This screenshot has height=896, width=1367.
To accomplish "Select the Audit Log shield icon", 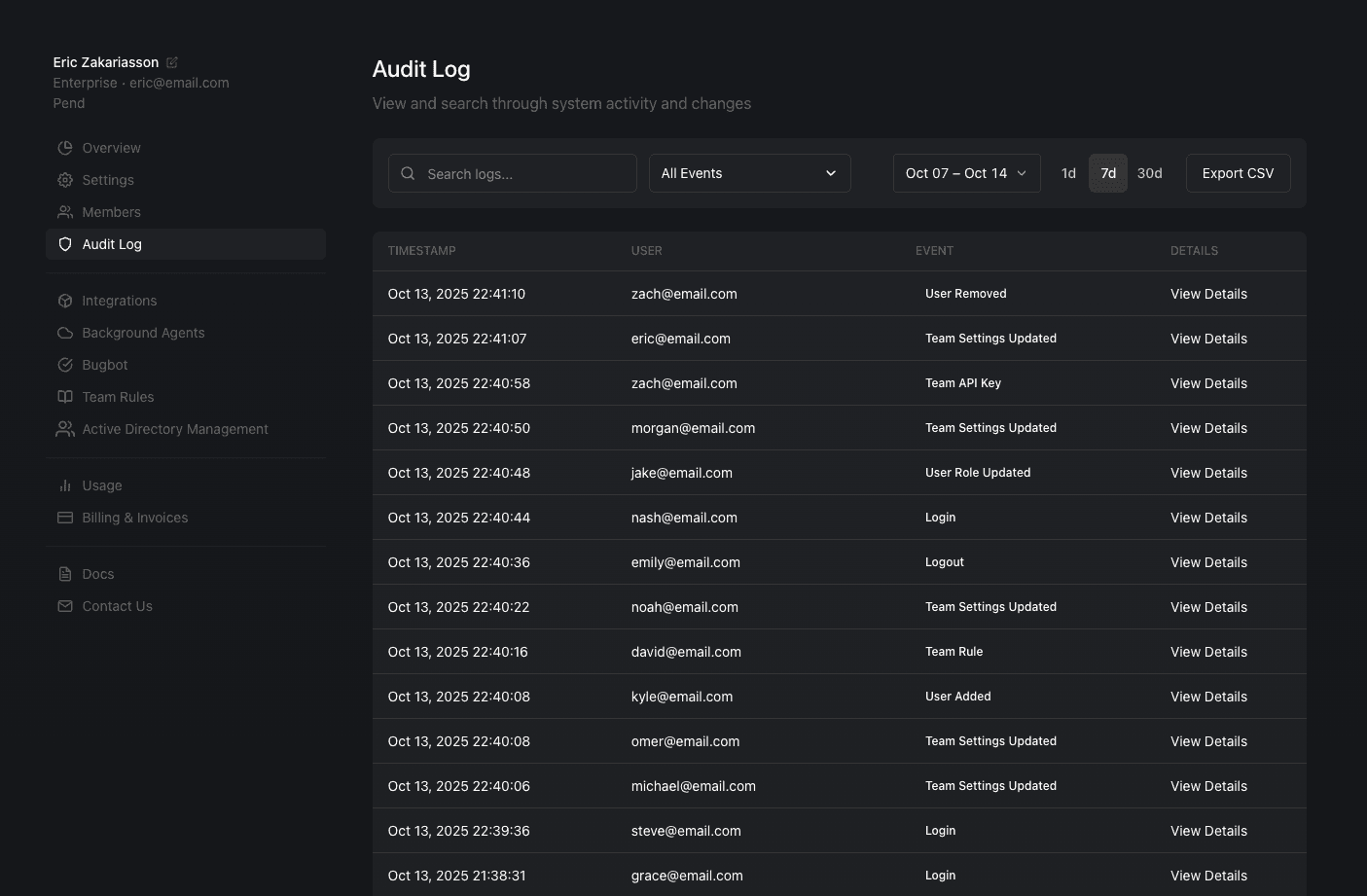I will (64, 244).
